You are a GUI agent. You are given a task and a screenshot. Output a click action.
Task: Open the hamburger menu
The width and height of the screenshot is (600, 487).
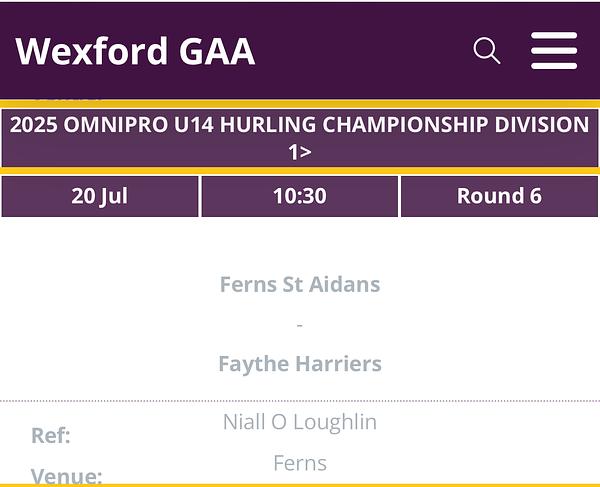point(554,51)
